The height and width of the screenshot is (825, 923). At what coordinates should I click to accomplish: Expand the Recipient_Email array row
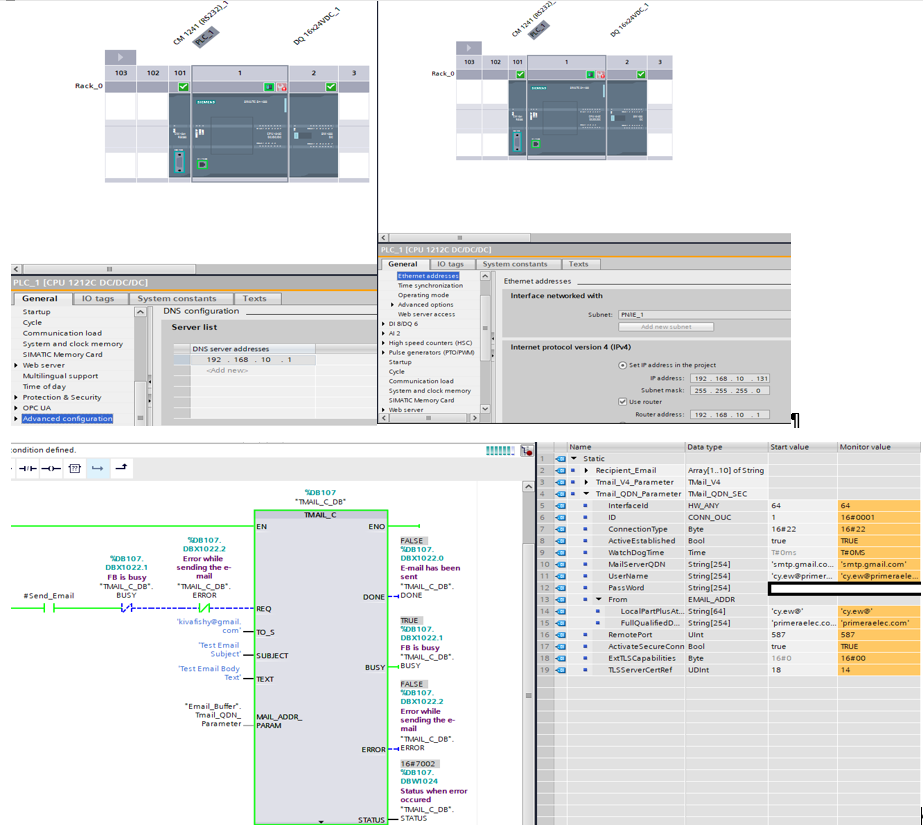coord(587,470)
